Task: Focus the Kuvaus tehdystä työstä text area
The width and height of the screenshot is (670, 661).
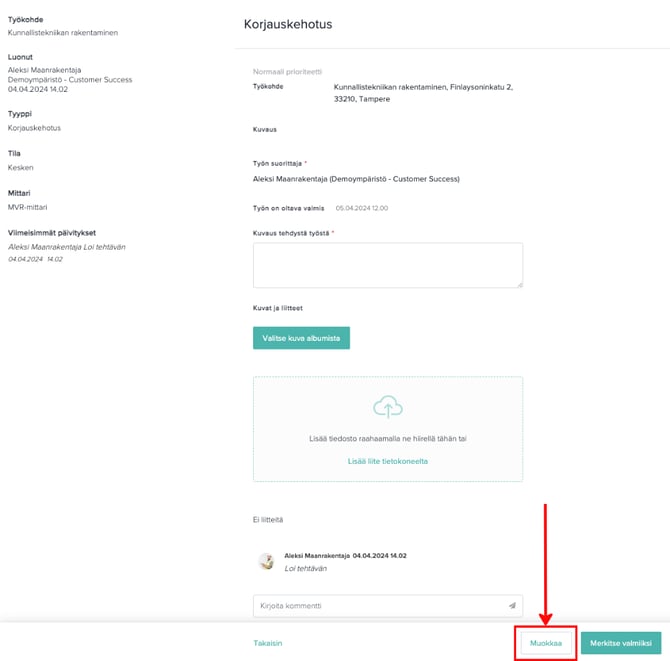Action: coord(387,265)
